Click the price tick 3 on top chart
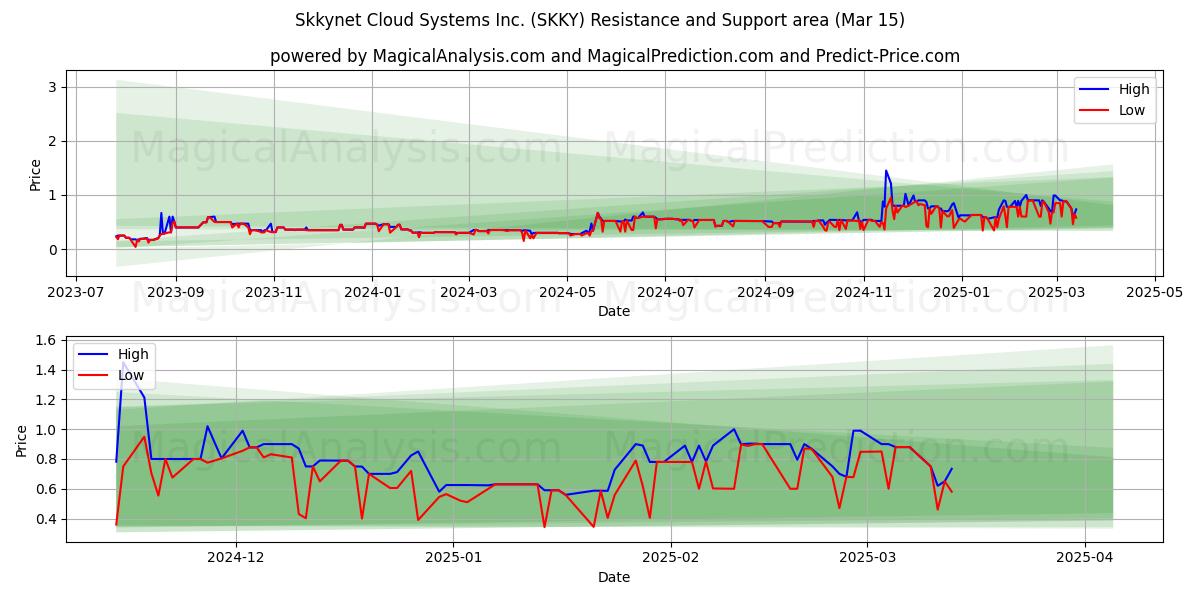Screen dimensions: 1200x600 coord(54,87)
